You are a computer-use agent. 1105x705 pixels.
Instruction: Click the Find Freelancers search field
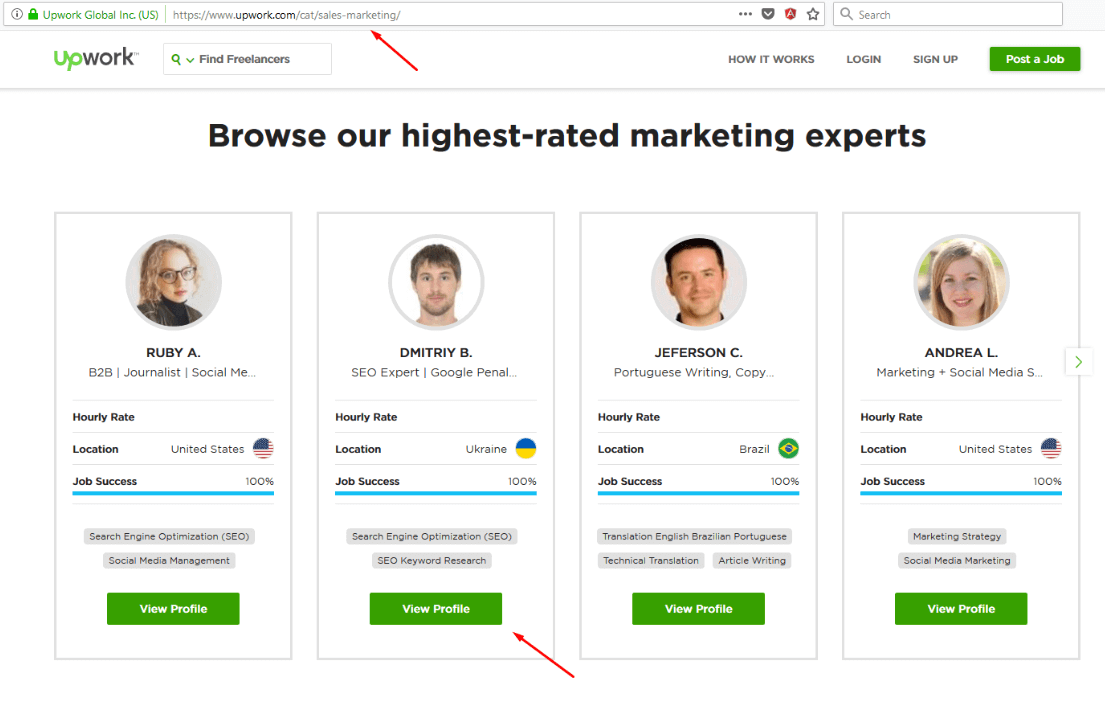click(247, 59)
